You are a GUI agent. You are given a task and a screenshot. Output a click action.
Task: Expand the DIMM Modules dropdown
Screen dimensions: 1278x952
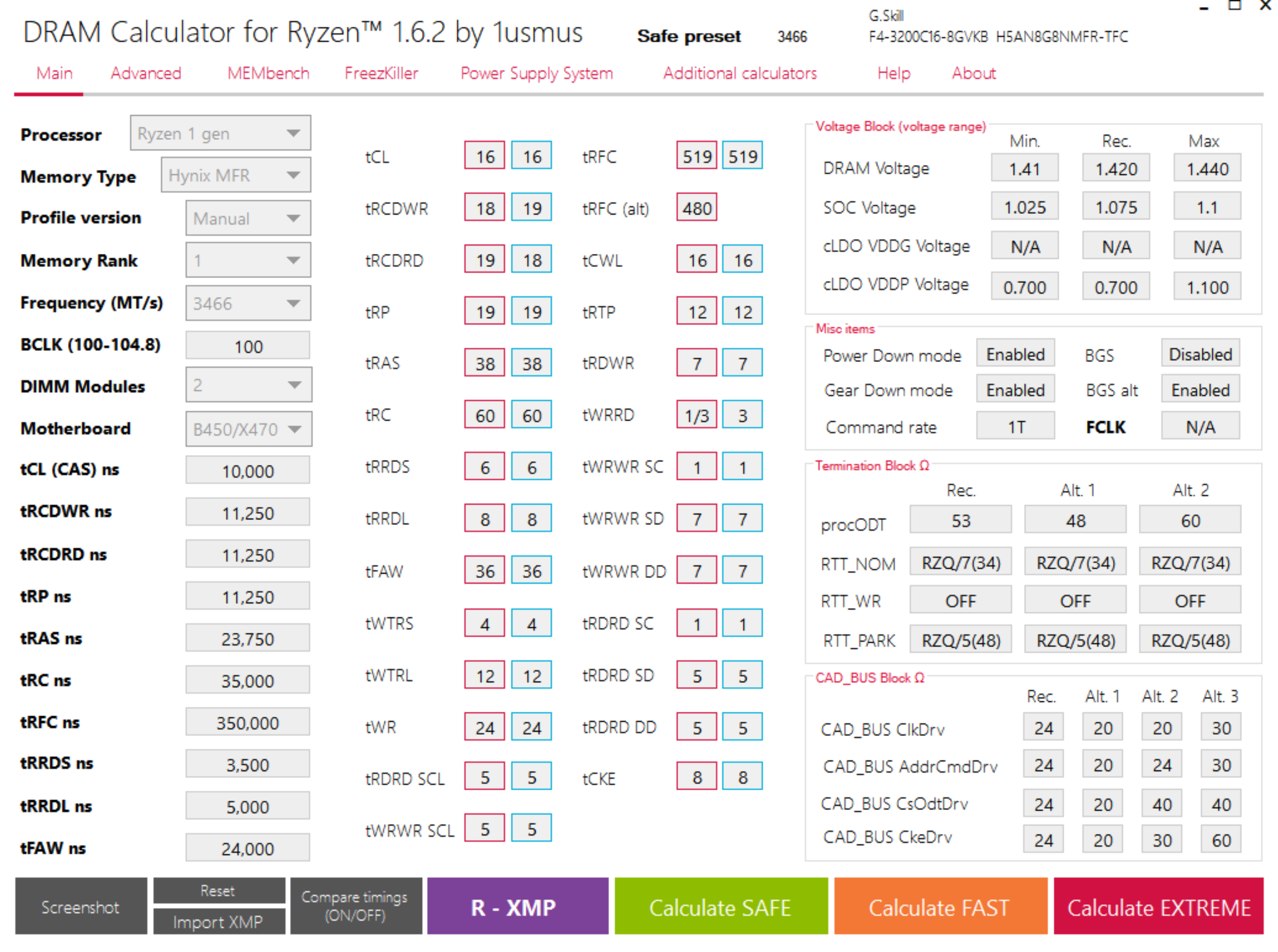click(248, 385)
